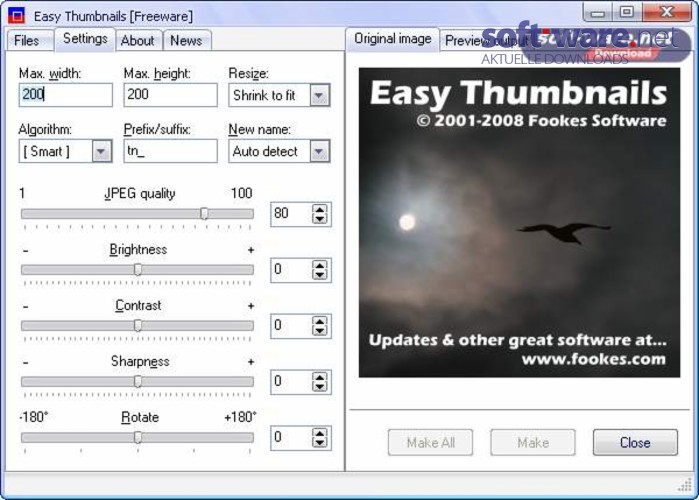Decrease Brightness with spinner down arrow
This screenshot has width=699, height=500.
pos(320,275)
